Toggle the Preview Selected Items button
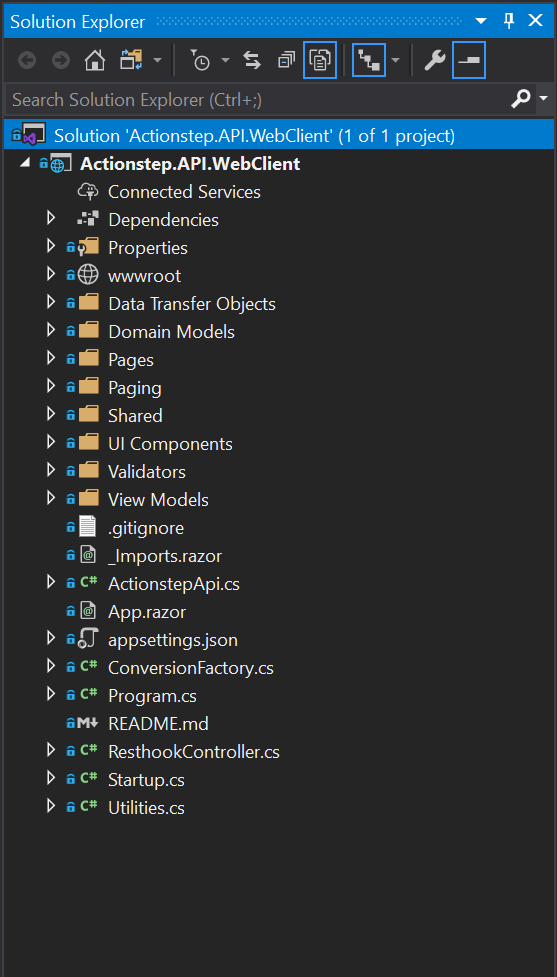 coord(469,60)
